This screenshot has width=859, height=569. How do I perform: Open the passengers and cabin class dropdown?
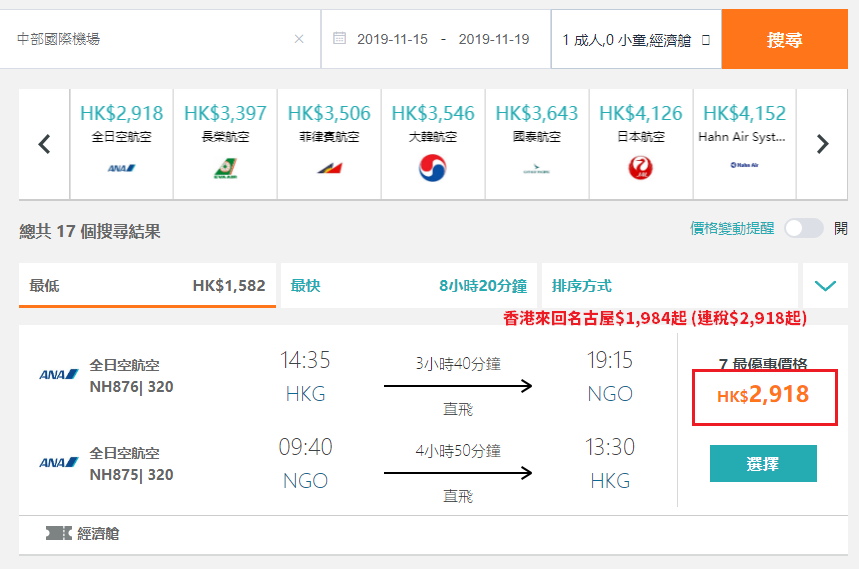click(636, 39)
